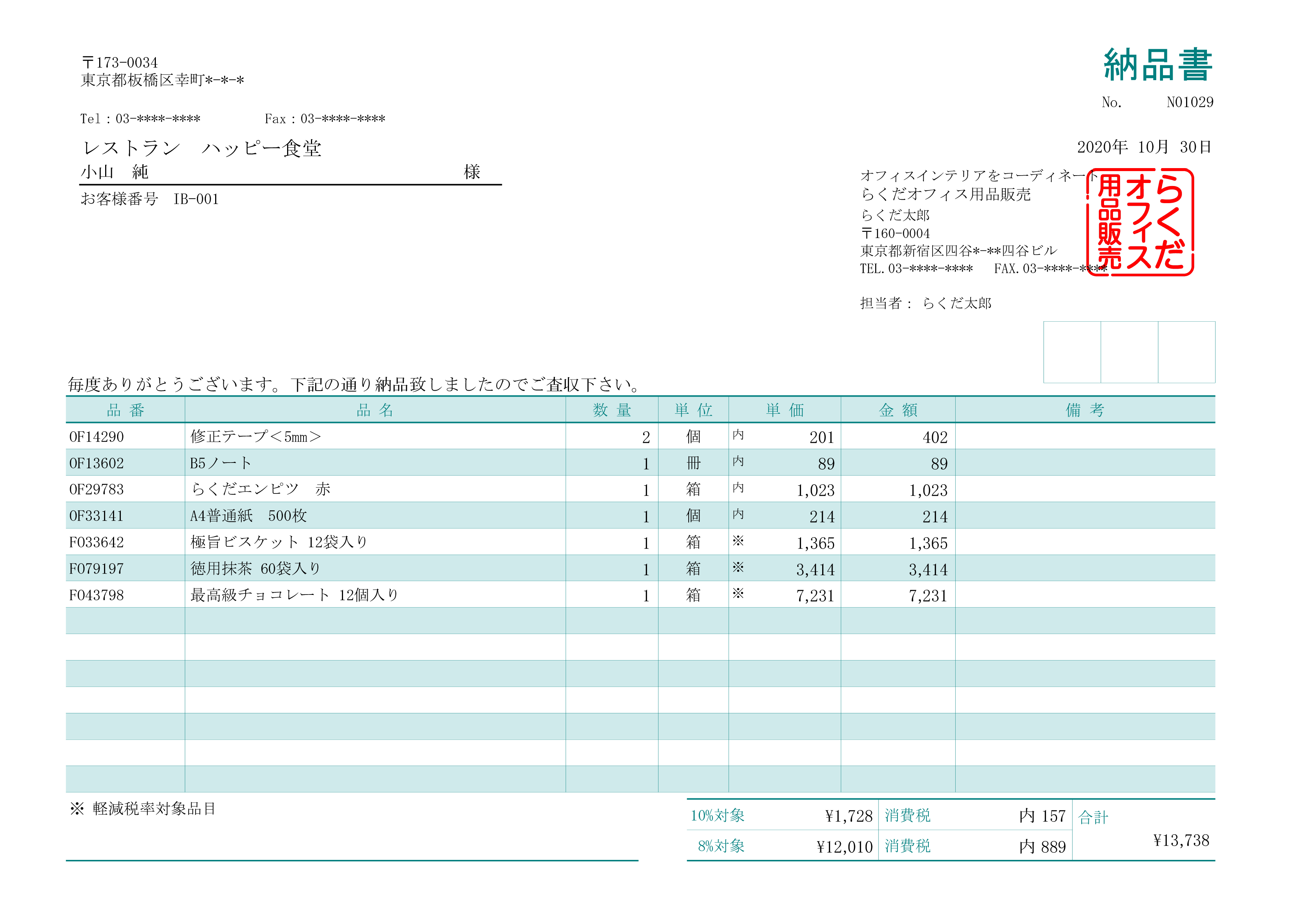Viewport: 1308px width, 924px height.
Task: Select item code OF13602
Action: [x=96, y=463]
